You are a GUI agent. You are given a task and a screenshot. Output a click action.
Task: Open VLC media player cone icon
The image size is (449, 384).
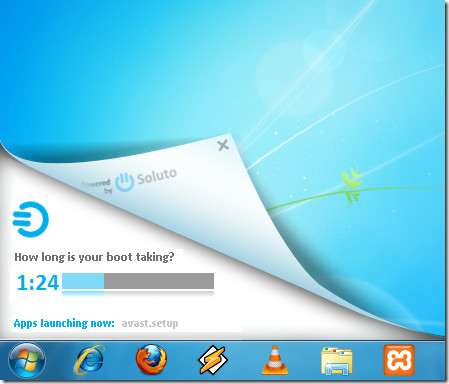pos(275,360)
